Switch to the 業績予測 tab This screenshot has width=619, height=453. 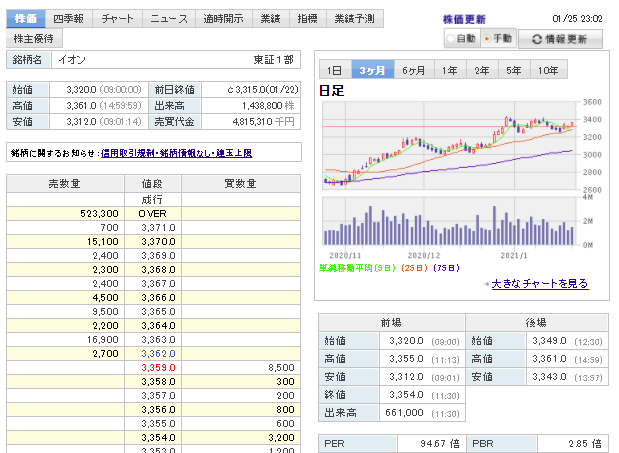[354, 18]
